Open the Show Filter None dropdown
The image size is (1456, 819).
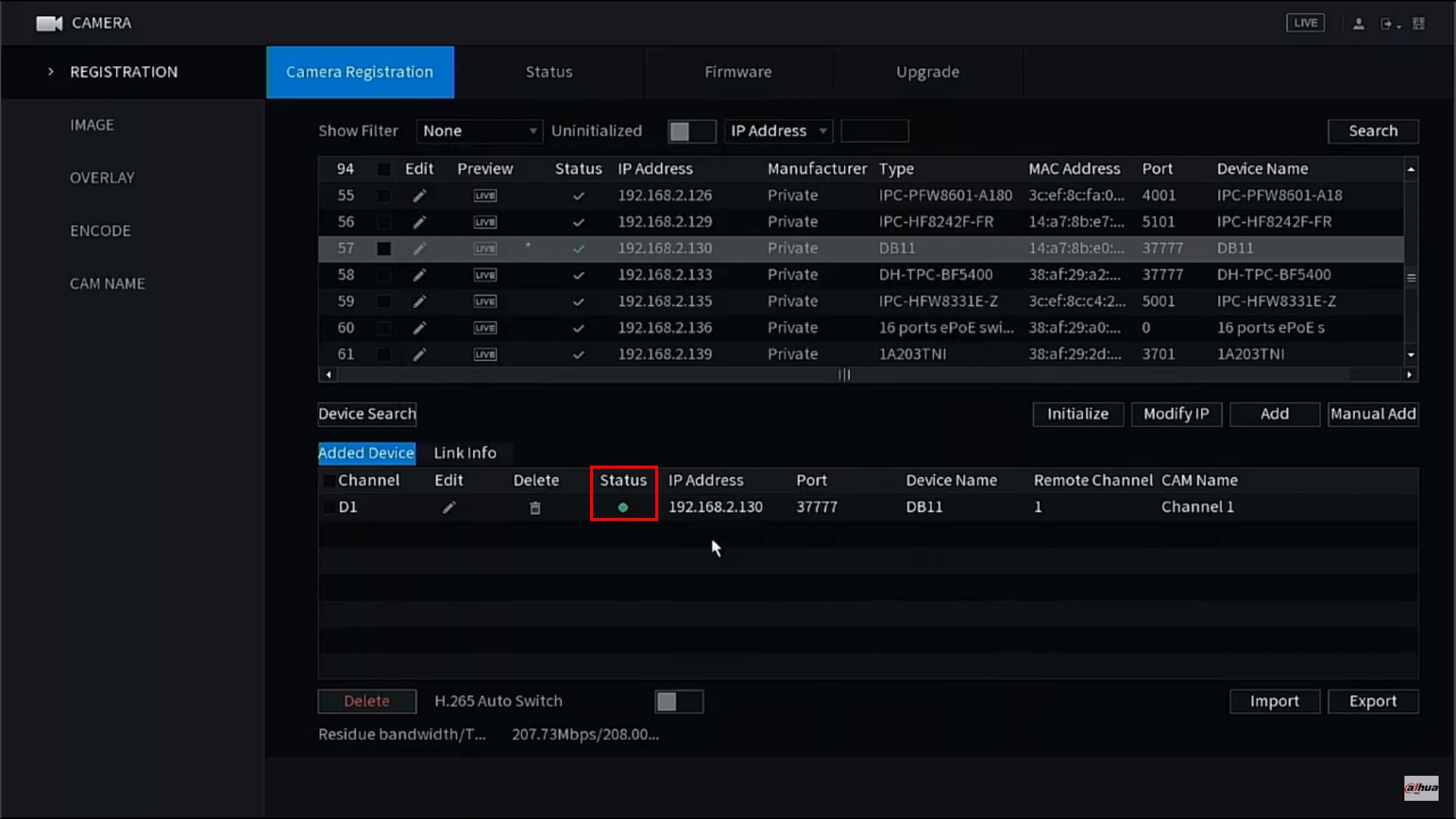pyautogui.click(x=479, y=130)
